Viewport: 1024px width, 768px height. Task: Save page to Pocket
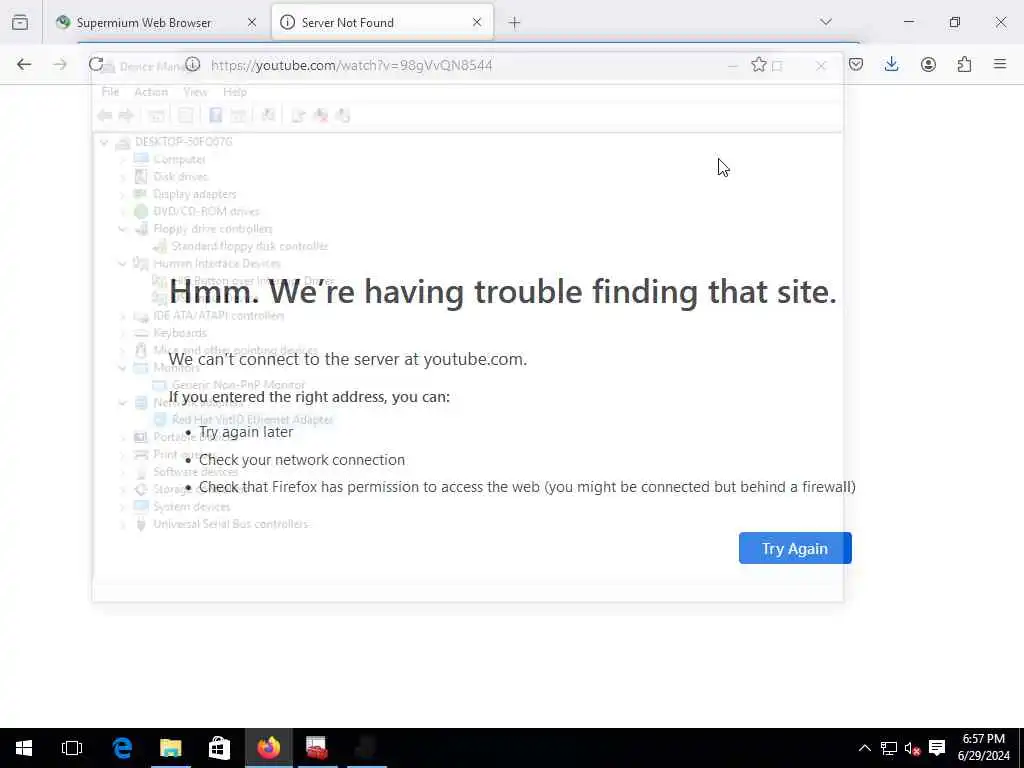[856, 64]
